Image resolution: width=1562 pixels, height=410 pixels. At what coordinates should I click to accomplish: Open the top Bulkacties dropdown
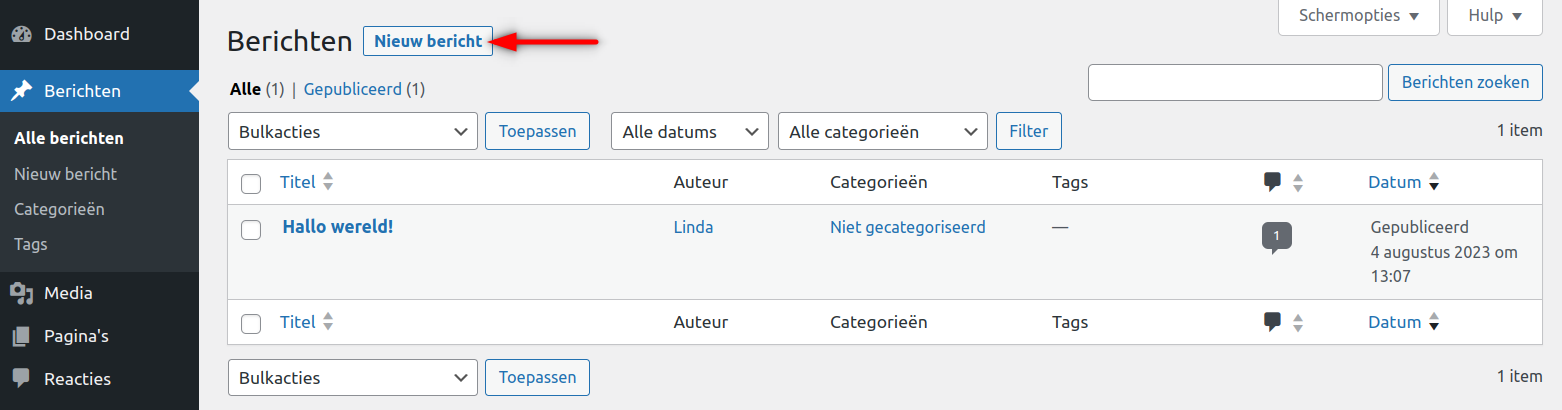coord(353,131)
